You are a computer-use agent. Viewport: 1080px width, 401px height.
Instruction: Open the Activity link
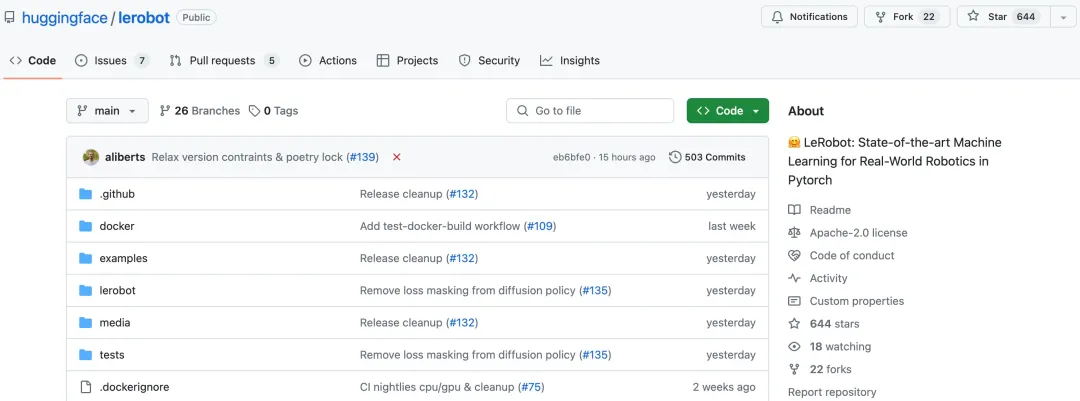829,278
